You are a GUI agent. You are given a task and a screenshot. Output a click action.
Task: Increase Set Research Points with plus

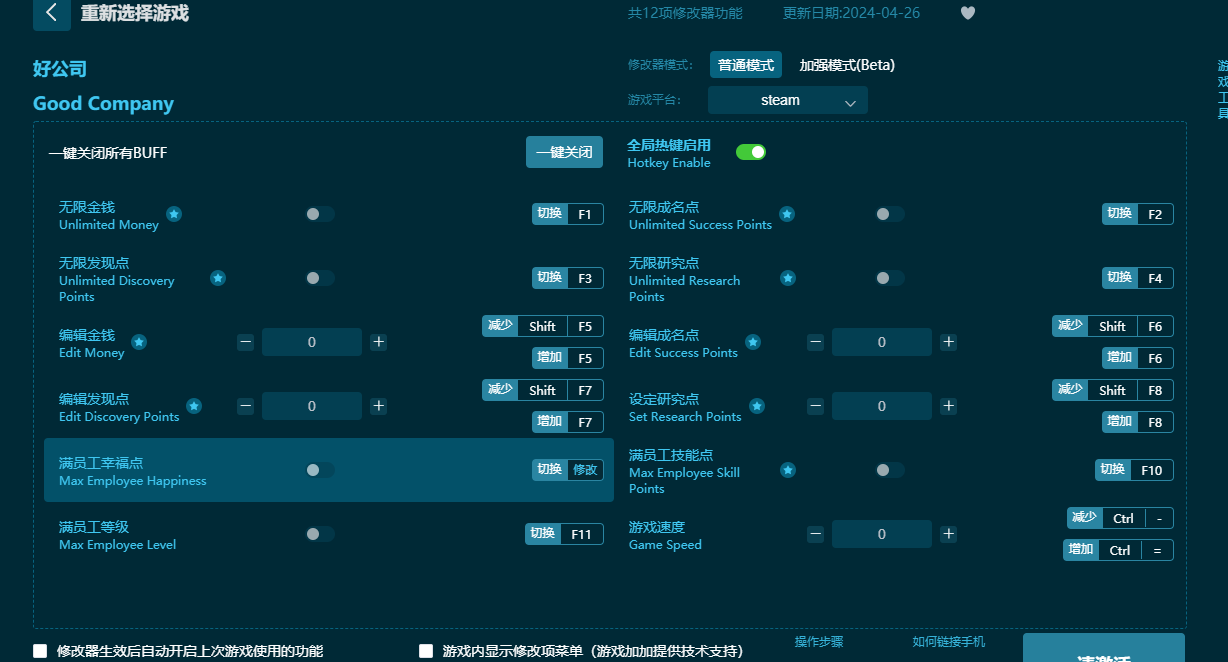pos(948,406)
